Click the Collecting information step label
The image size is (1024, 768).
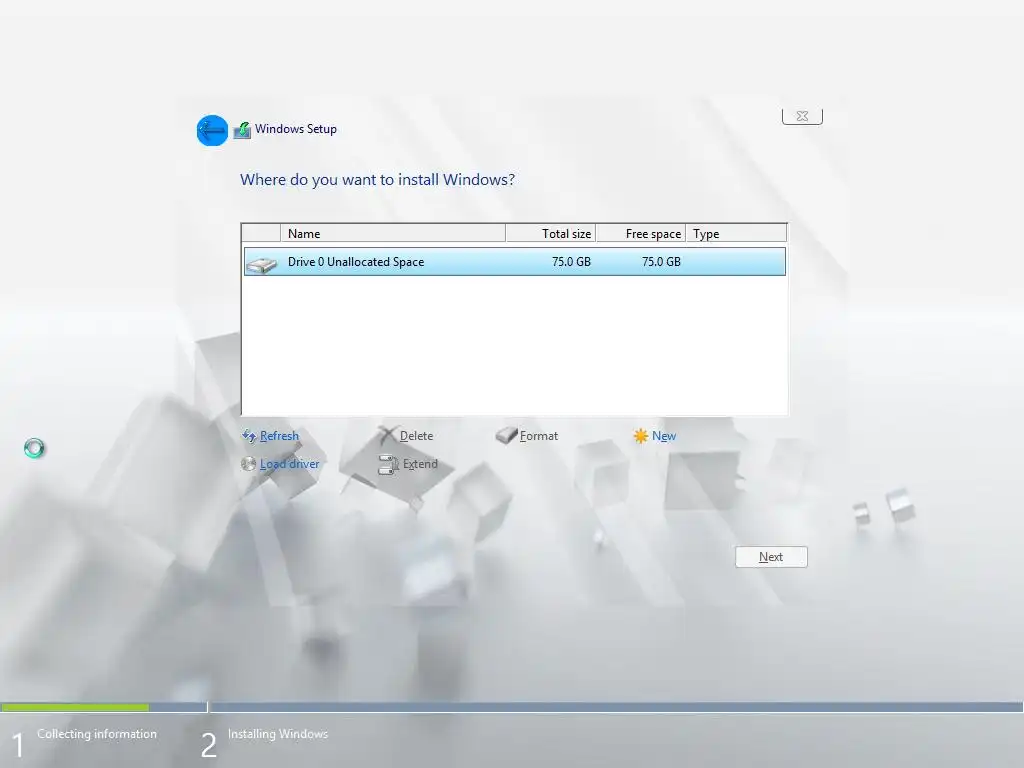click(x=97, y=734)
